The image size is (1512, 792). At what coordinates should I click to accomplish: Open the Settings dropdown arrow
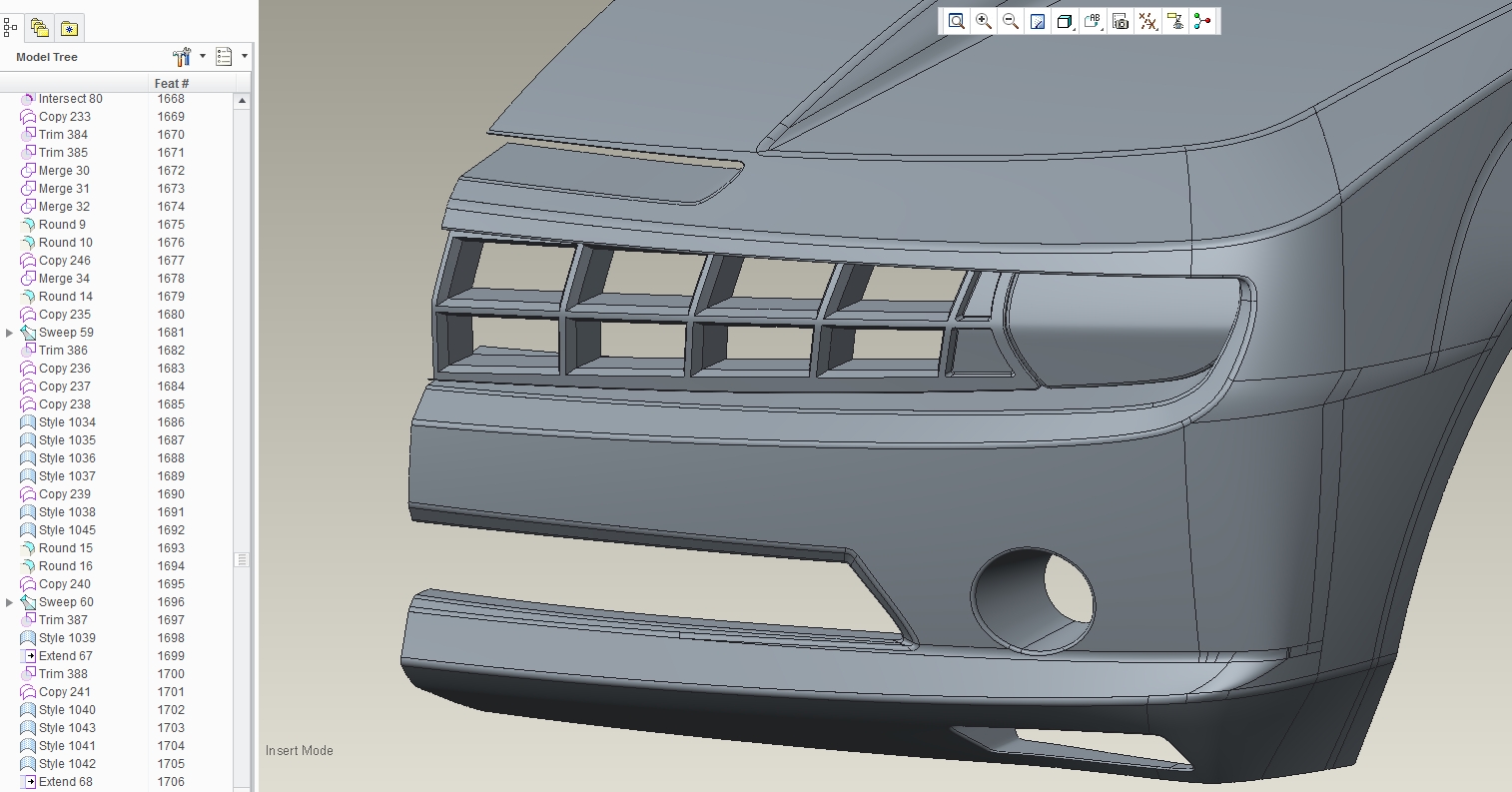click(203, 57)
